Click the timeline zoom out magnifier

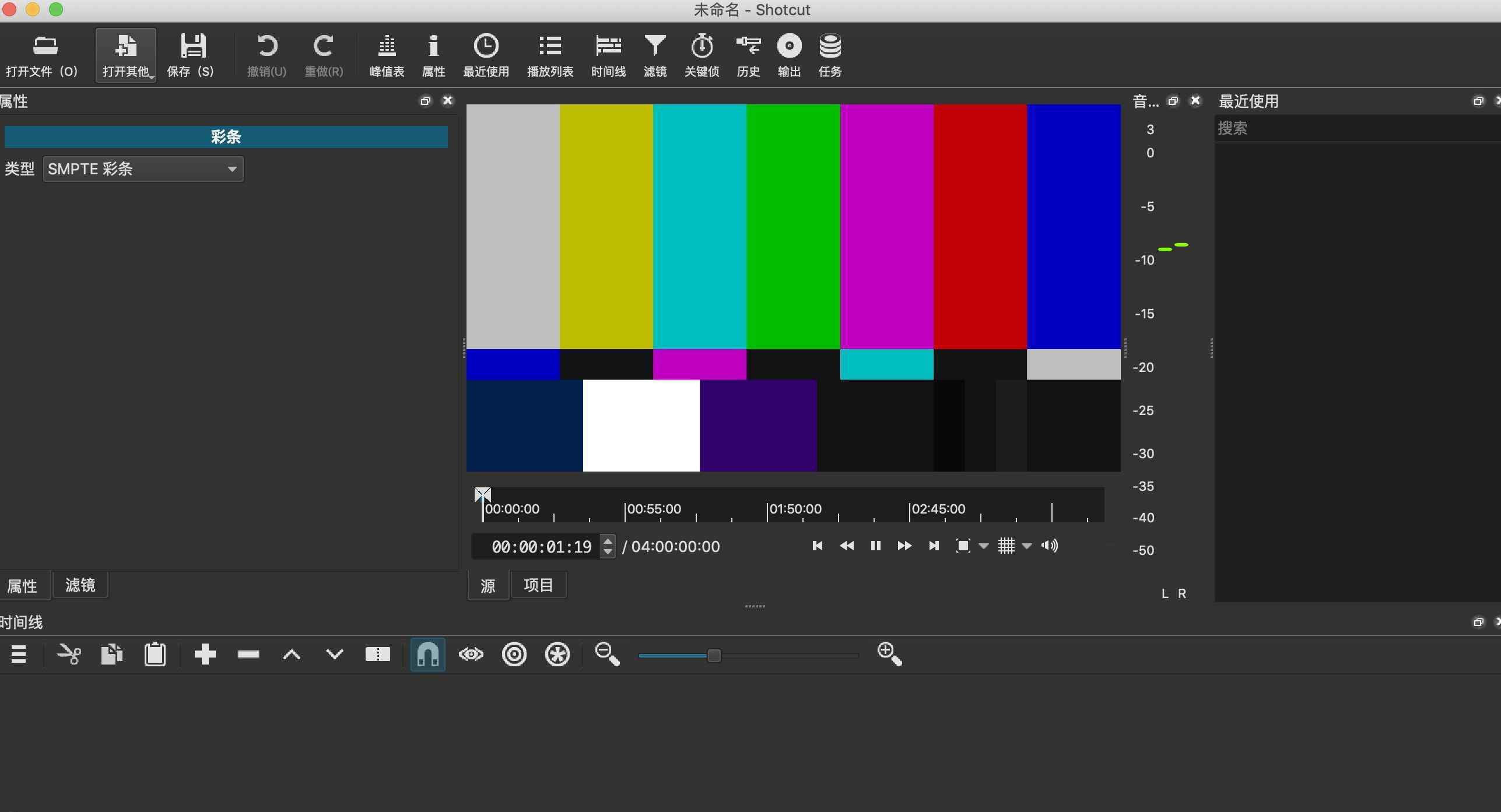(x=607, y=654)
